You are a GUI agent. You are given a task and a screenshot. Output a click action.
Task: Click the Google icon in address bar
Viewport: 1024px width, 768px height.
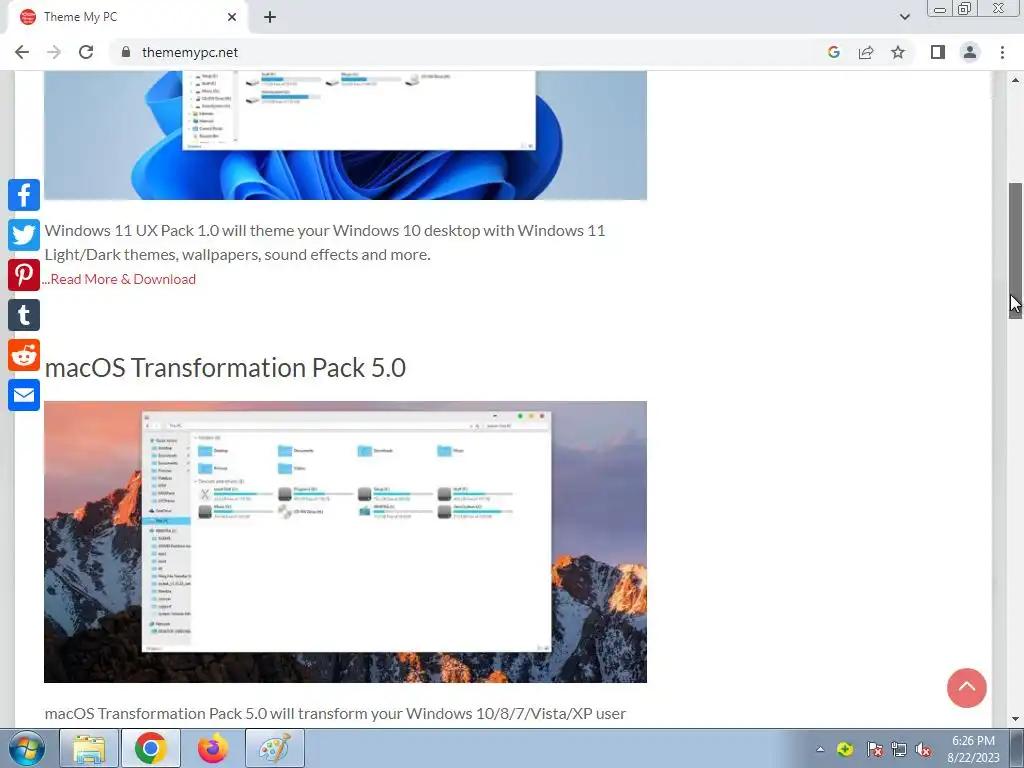click(x=834, y=52)
